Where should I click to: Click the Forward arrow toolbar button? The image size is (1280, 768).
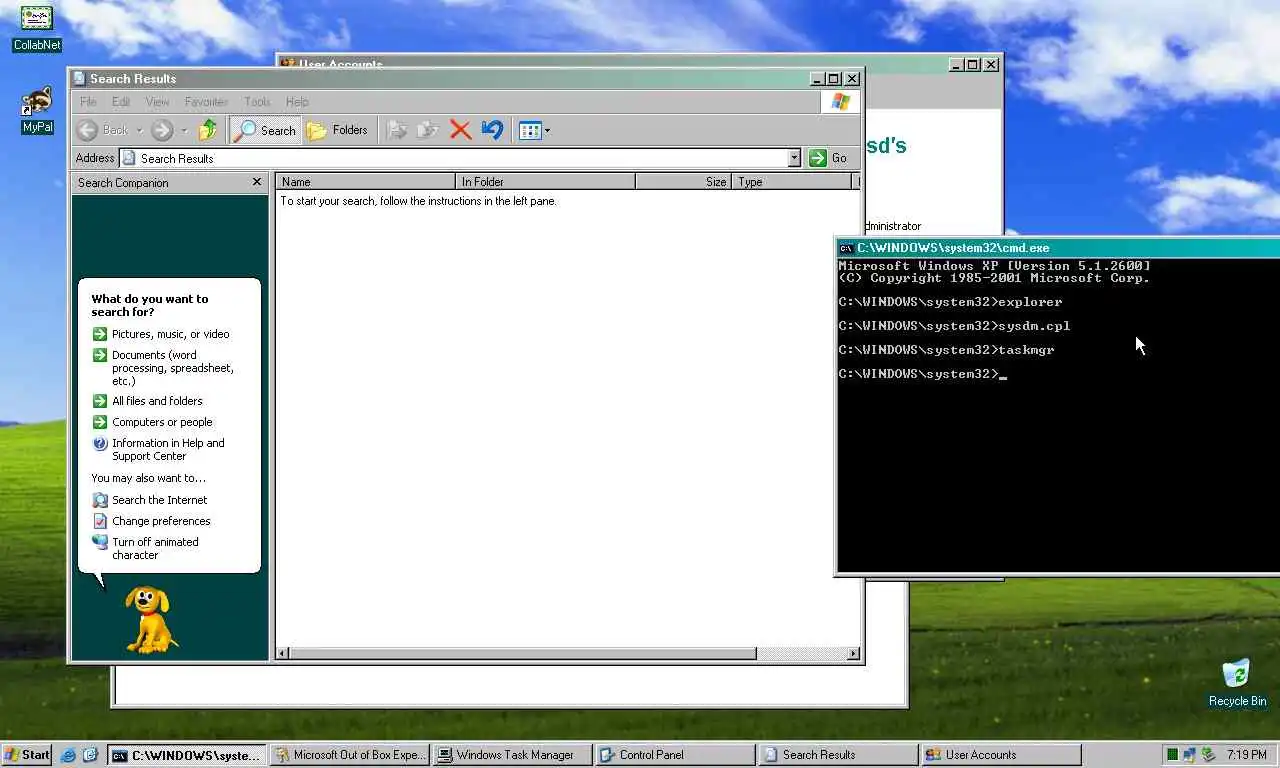pos(162,130)
